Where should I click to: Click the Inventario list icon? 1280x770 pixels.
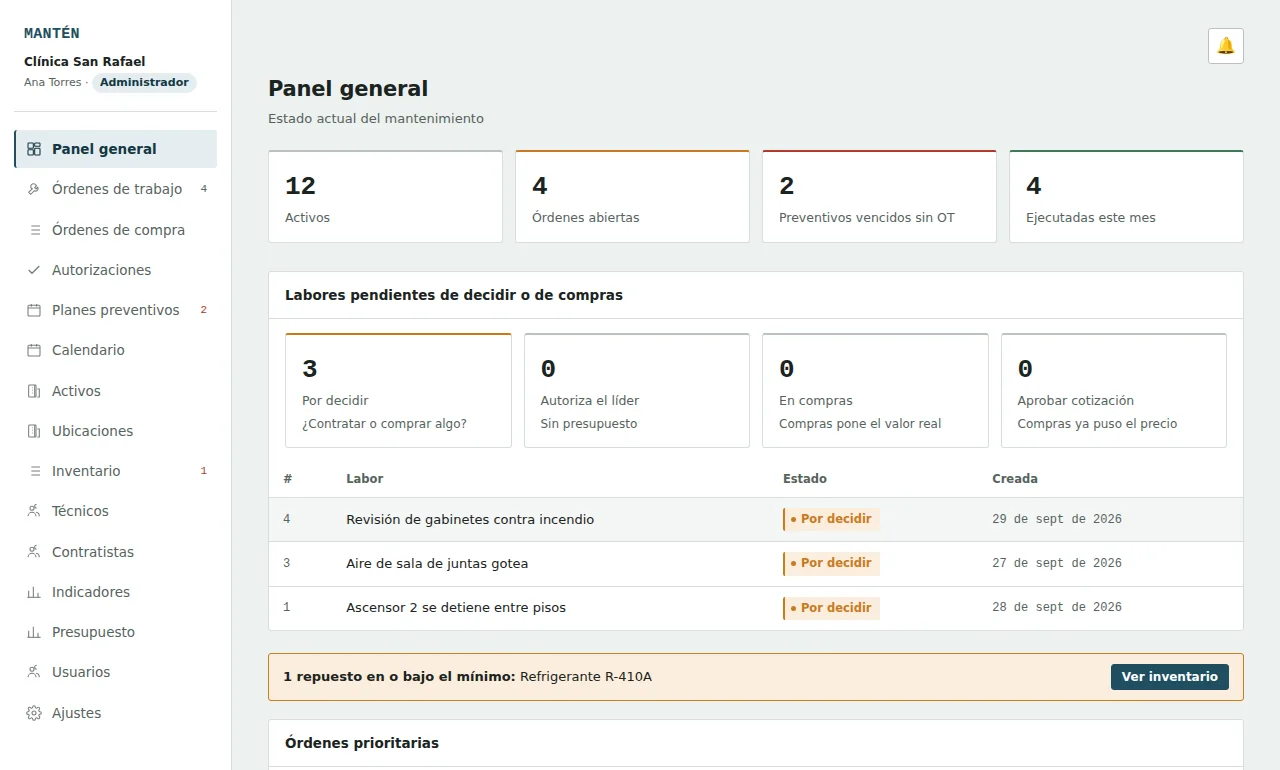point(34,471)
